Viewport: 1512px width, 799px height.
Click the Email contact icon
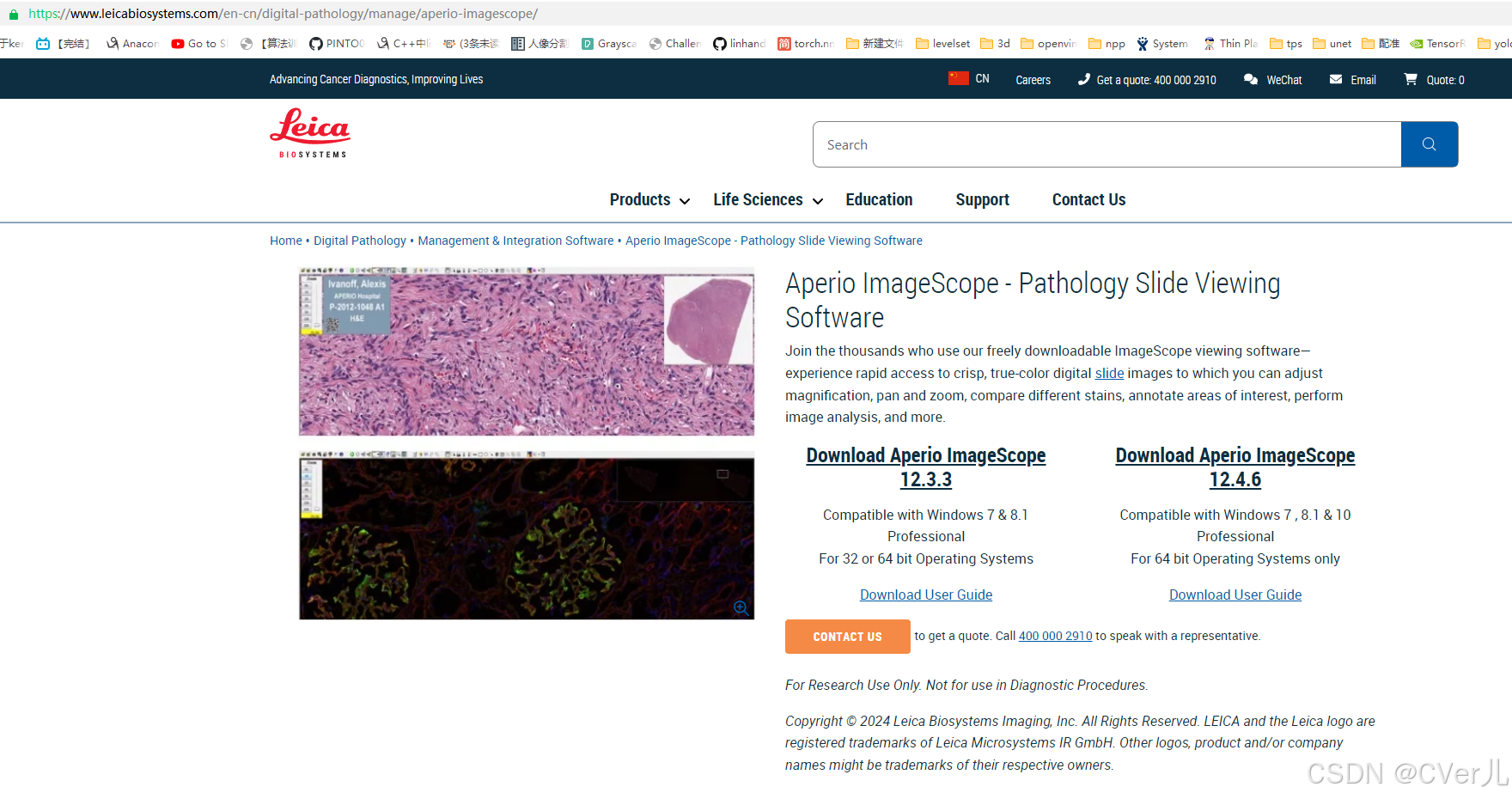[x=1334, y=79]
